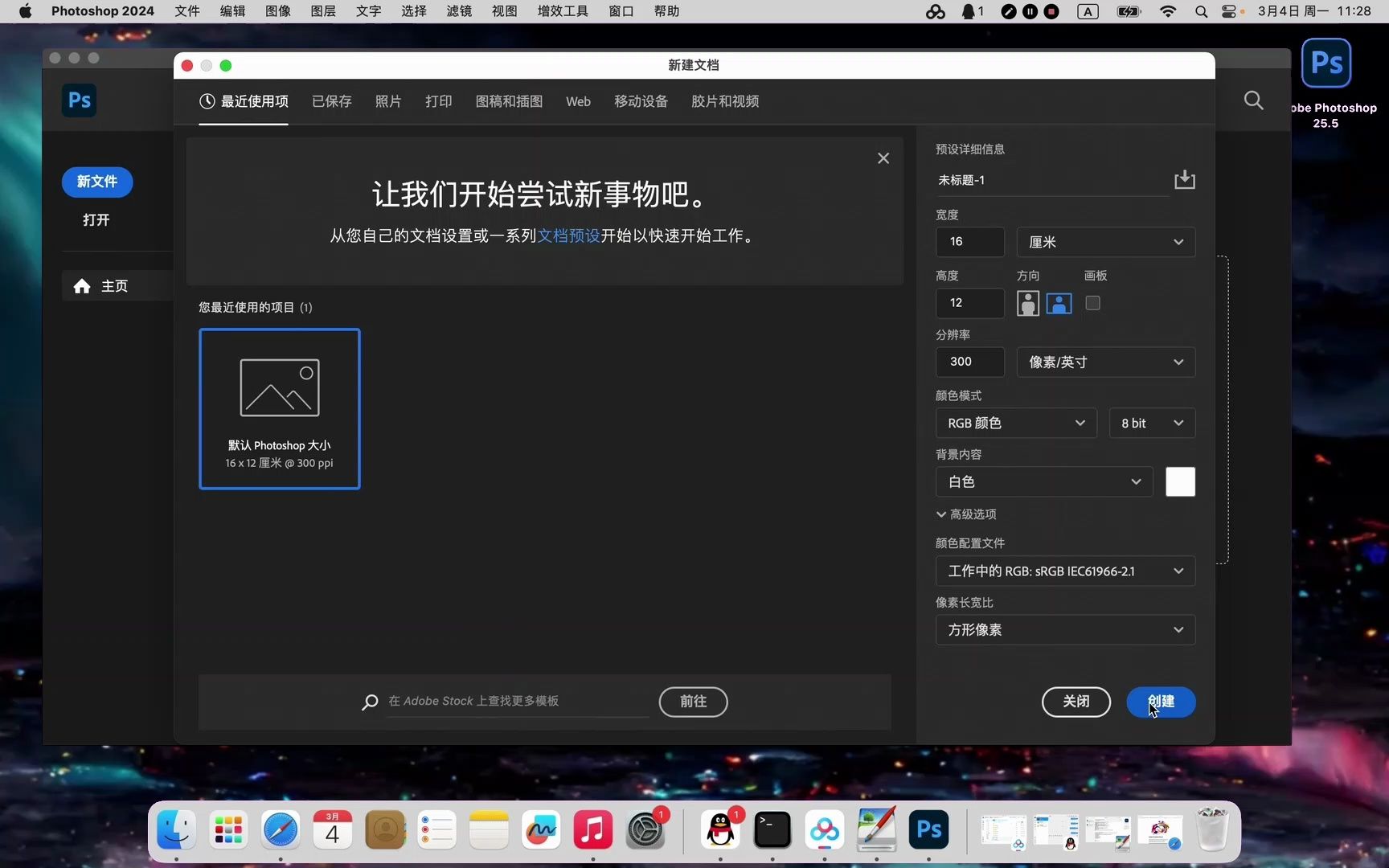This screenshot has width=1389, height=868.
Task: Click the 主页 home icon in sidebar
Action: point(82,286)
